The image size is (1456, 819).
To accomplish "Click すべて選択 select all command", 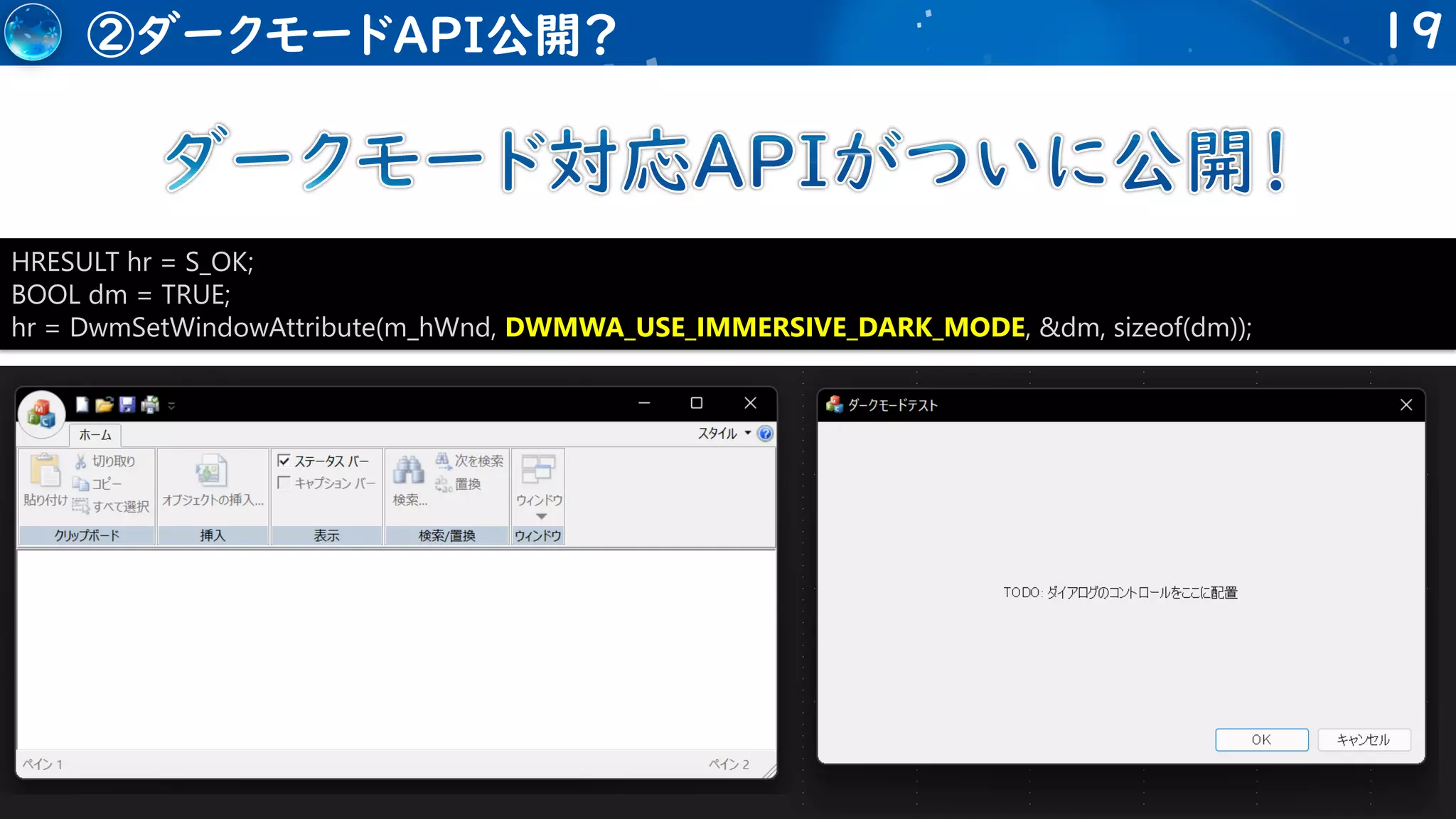I will (x=111, y=506).
